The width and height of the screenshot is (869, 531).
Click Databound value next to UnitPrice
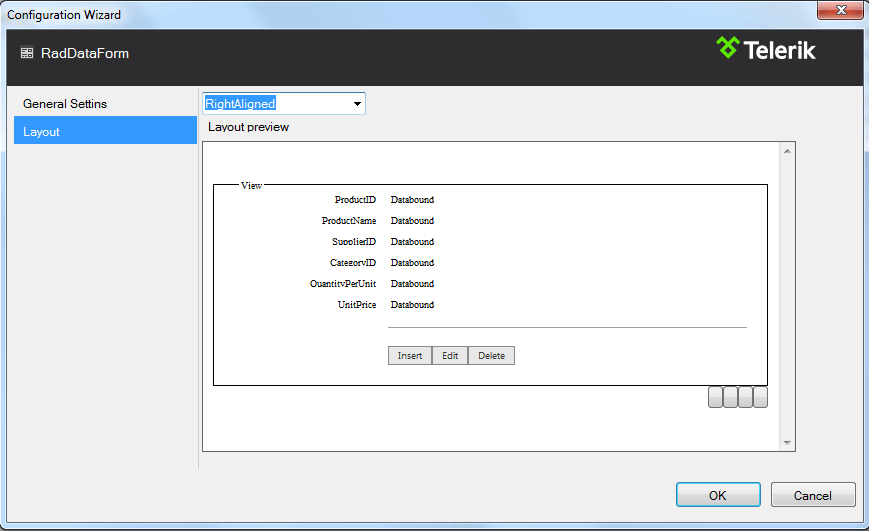click(x=412, y=305)
